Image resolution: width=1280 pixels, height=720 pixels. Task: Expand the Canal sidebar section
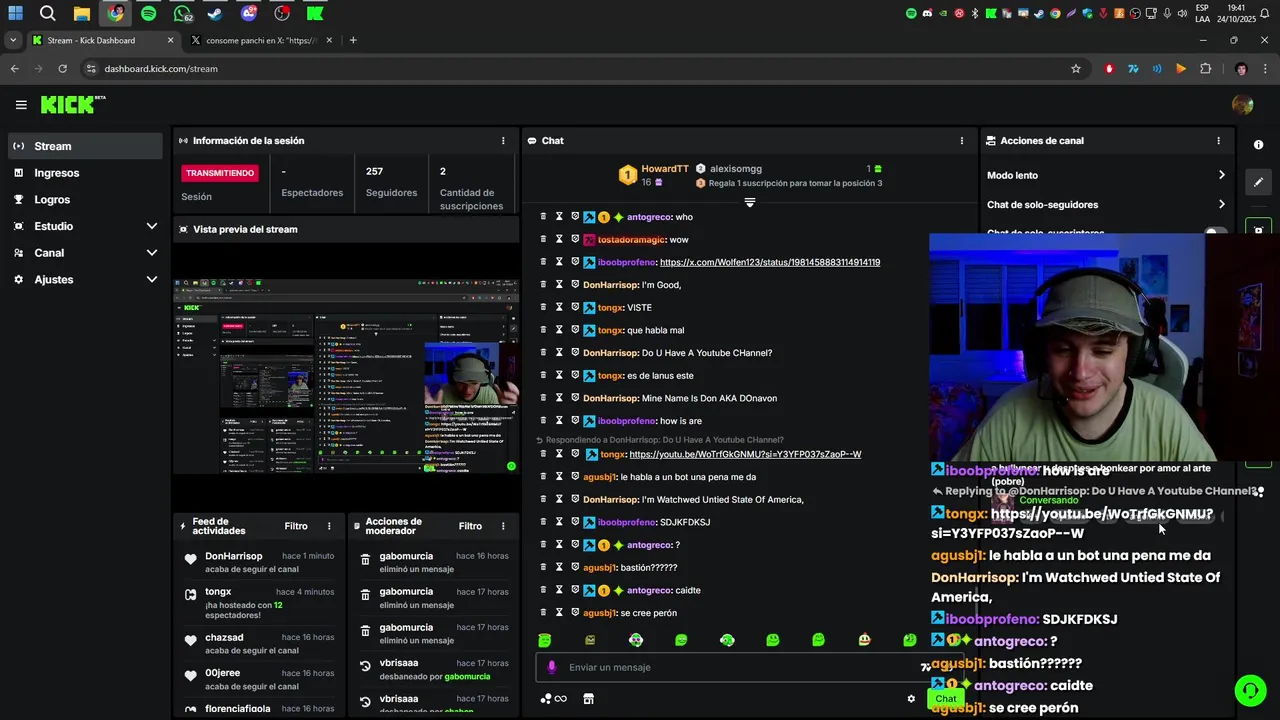[85, 253]
